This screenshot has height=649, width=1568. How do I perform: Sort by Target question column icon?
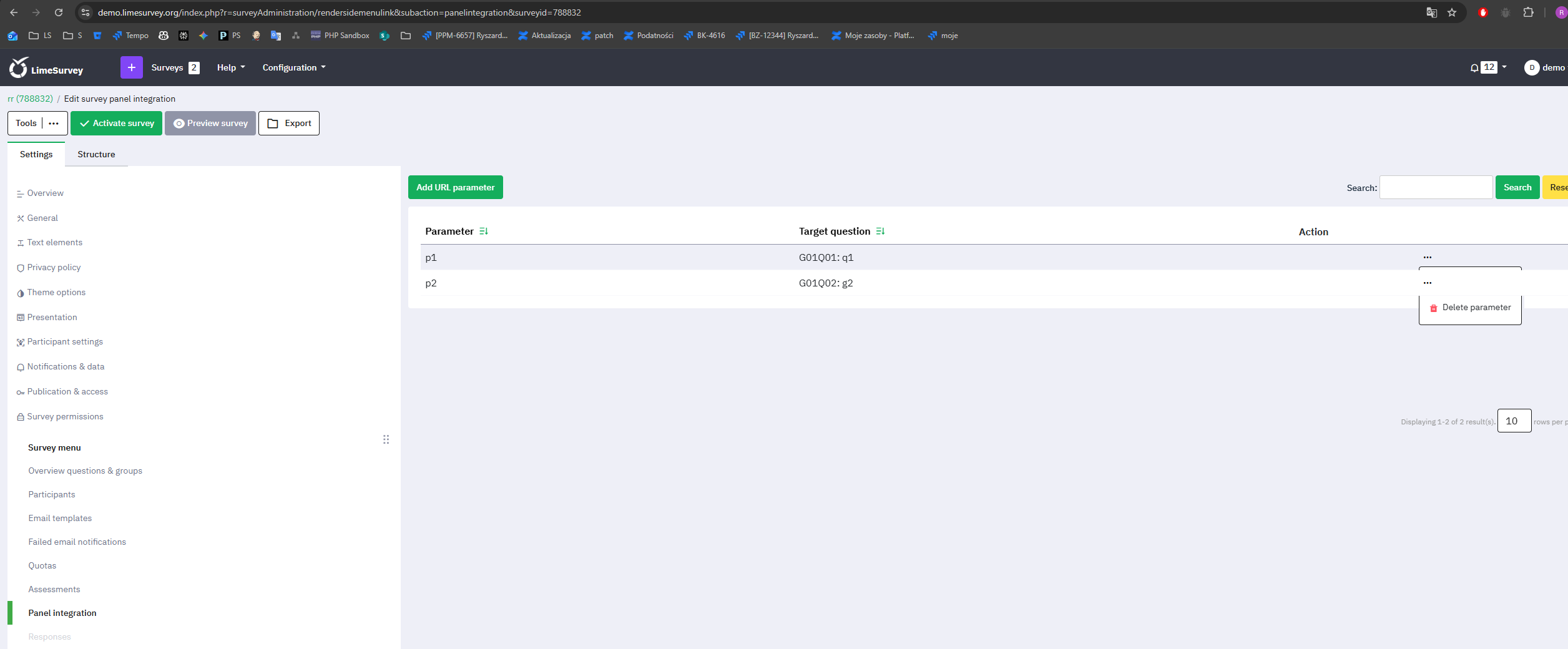[880, 232]
